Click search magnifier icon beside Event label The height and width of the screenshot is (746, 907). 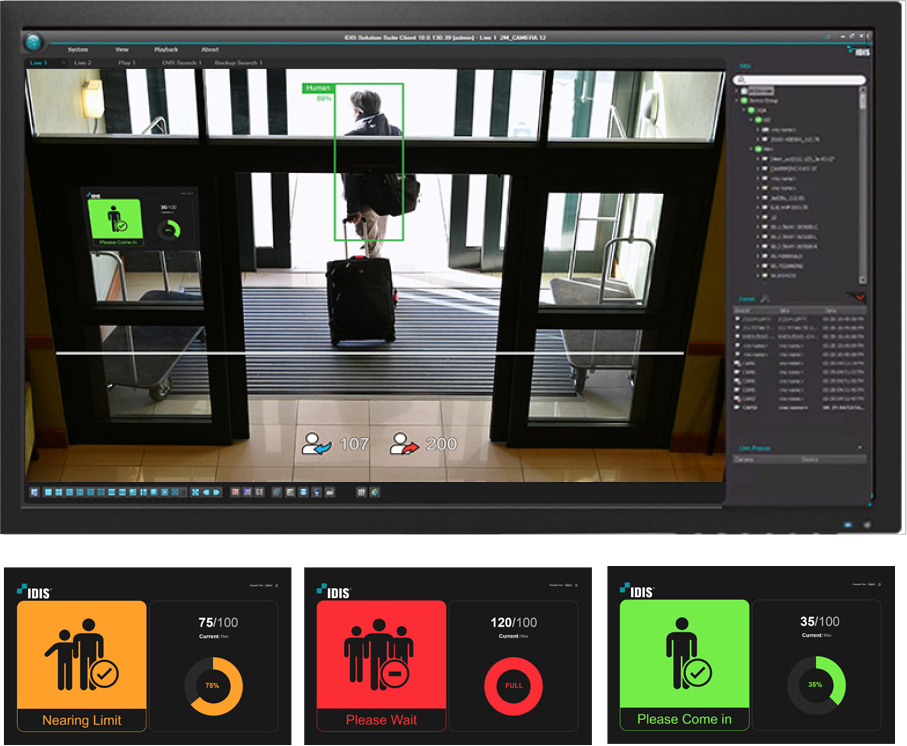pos(764,297)
